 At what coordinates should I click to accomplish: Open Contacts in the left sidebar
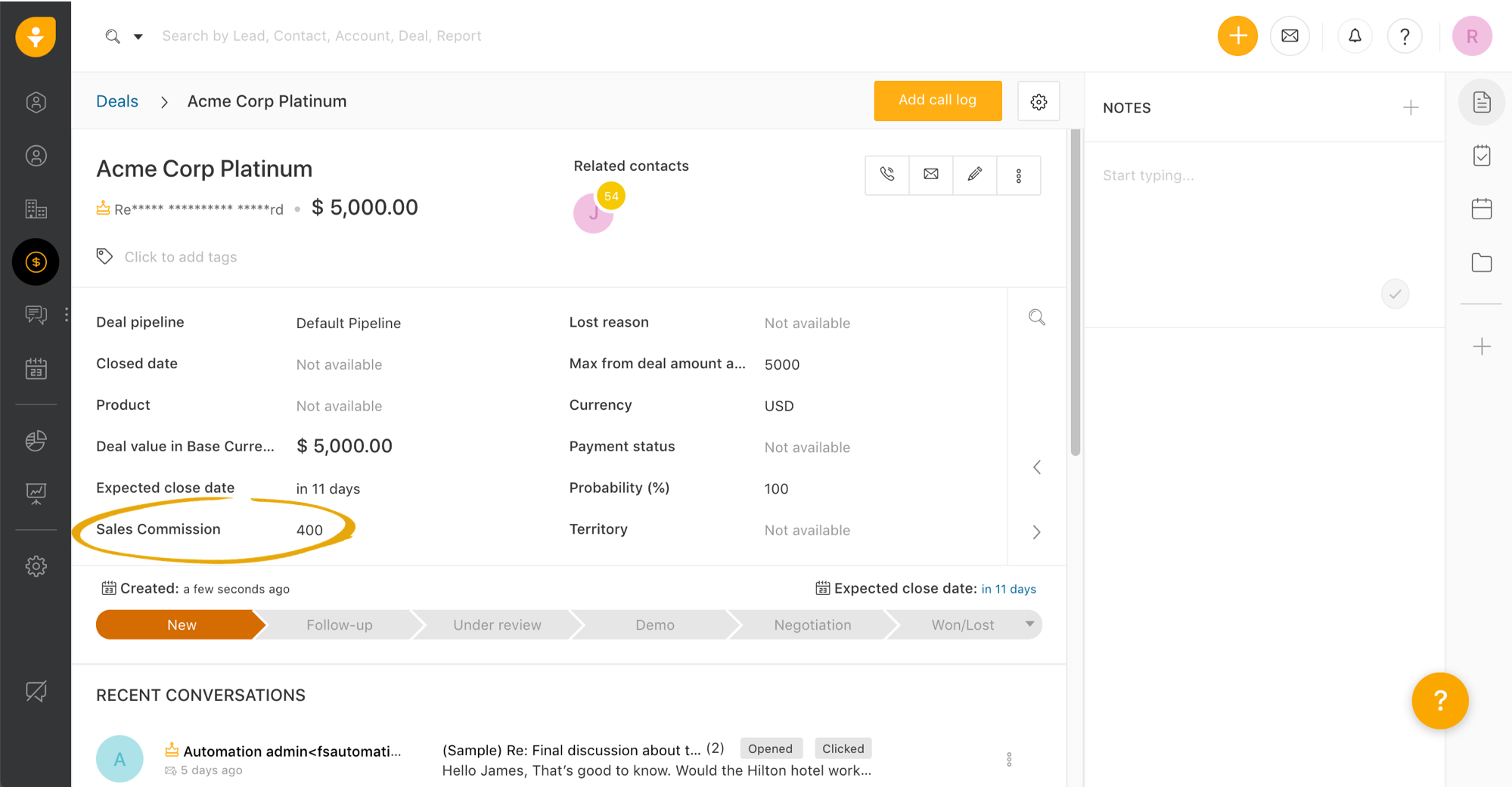coord(36,156)
